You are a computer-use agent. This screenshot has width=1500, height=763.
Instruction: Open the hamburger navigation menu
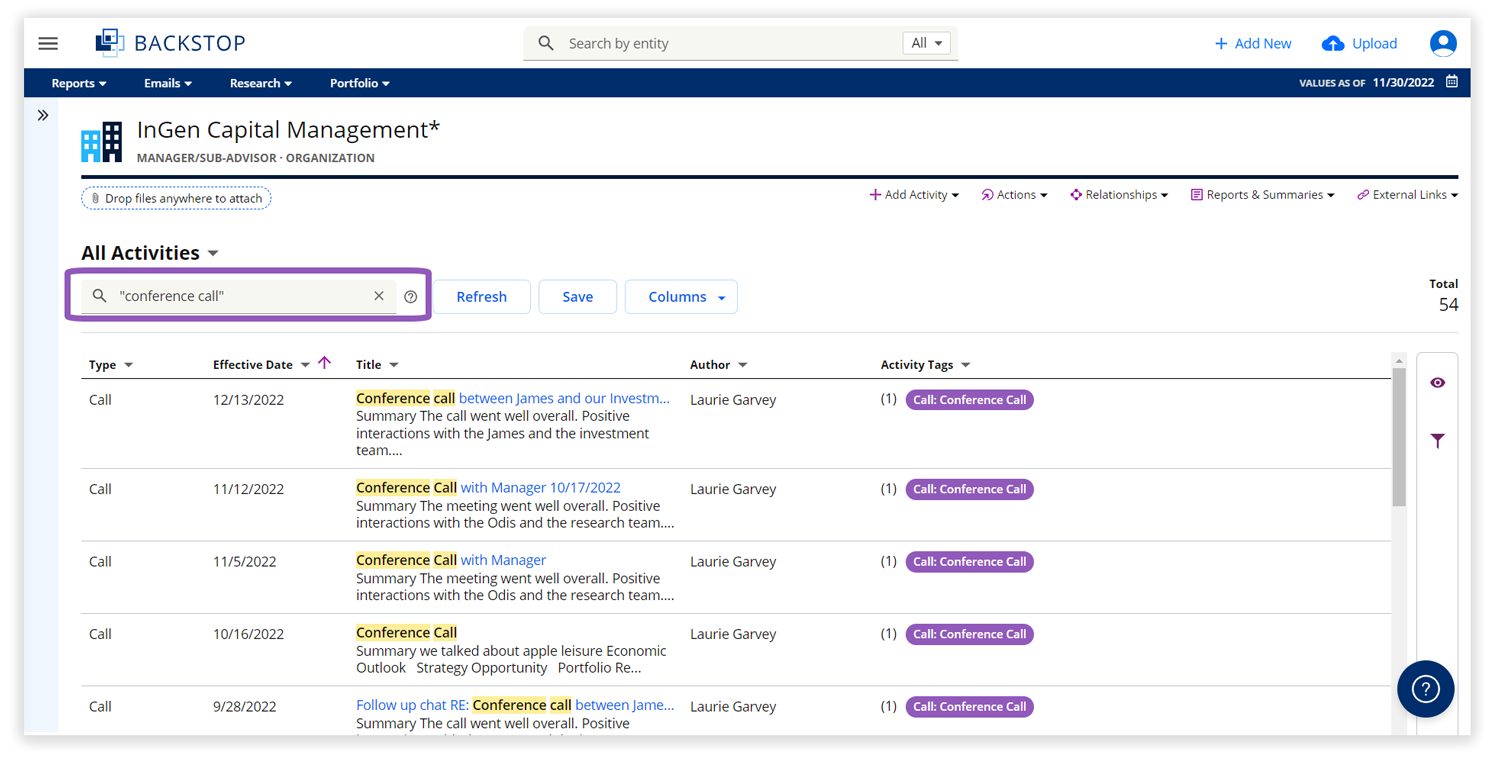[x=48, y=43]
